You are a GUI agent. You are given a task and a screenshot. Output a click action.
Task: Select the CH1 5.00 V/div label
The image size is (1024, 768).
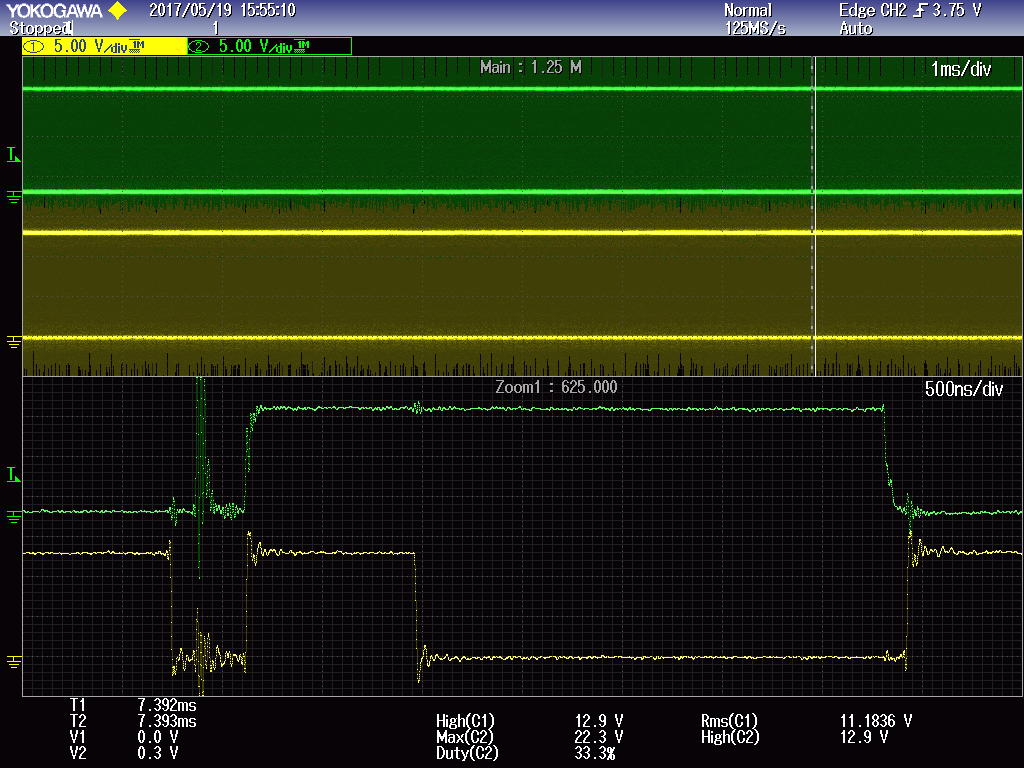[104, 46]
